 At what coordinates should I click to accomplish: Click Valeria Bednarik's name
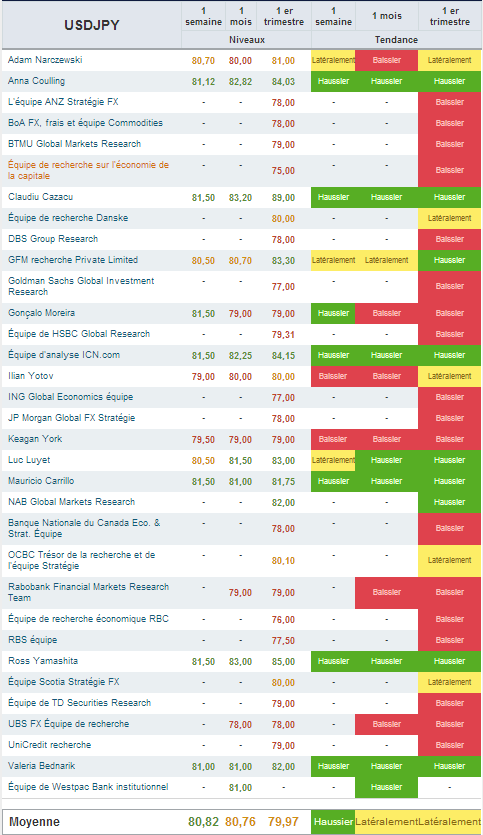(42, 766)
